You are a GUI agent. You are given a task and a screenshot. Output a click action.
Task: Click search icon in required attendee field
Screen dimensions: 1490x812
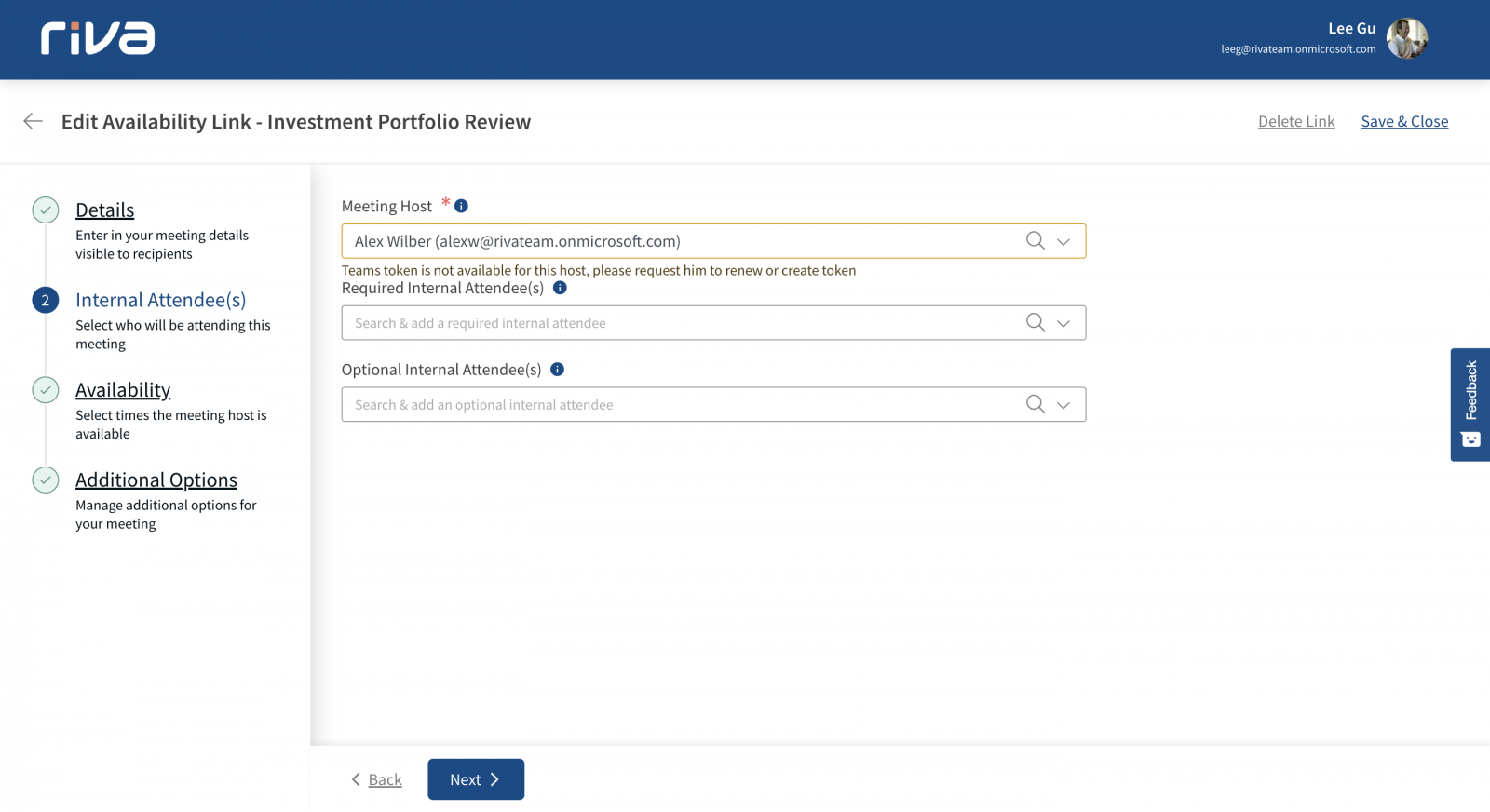tap(1035, 322)
